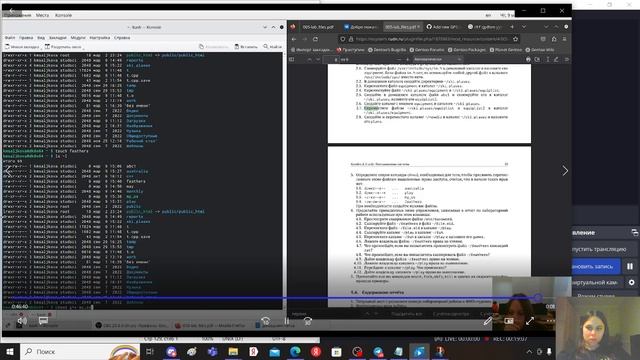Click the split view button in Konsole
Viewport: 640px width, 360px height.
pos(63,47)
